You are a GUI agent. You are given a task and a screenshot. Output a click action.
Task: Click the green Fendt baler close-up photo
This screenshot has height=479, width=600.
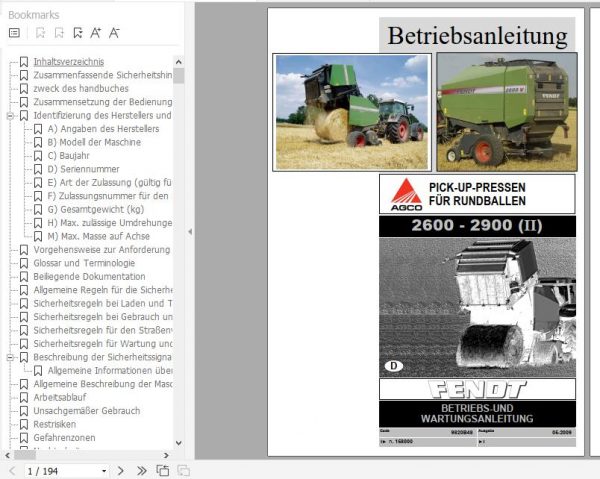tap(507, 112)
